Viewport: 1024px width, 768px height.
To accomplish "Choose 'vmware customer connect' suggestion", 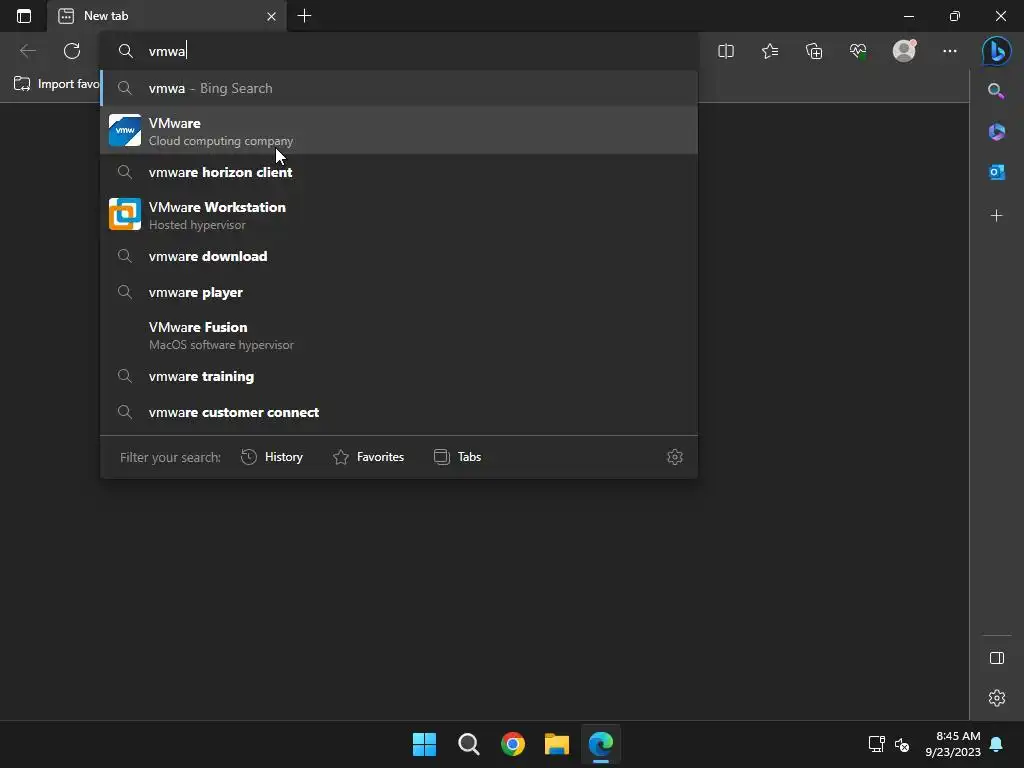I will [x=399, y=412].
